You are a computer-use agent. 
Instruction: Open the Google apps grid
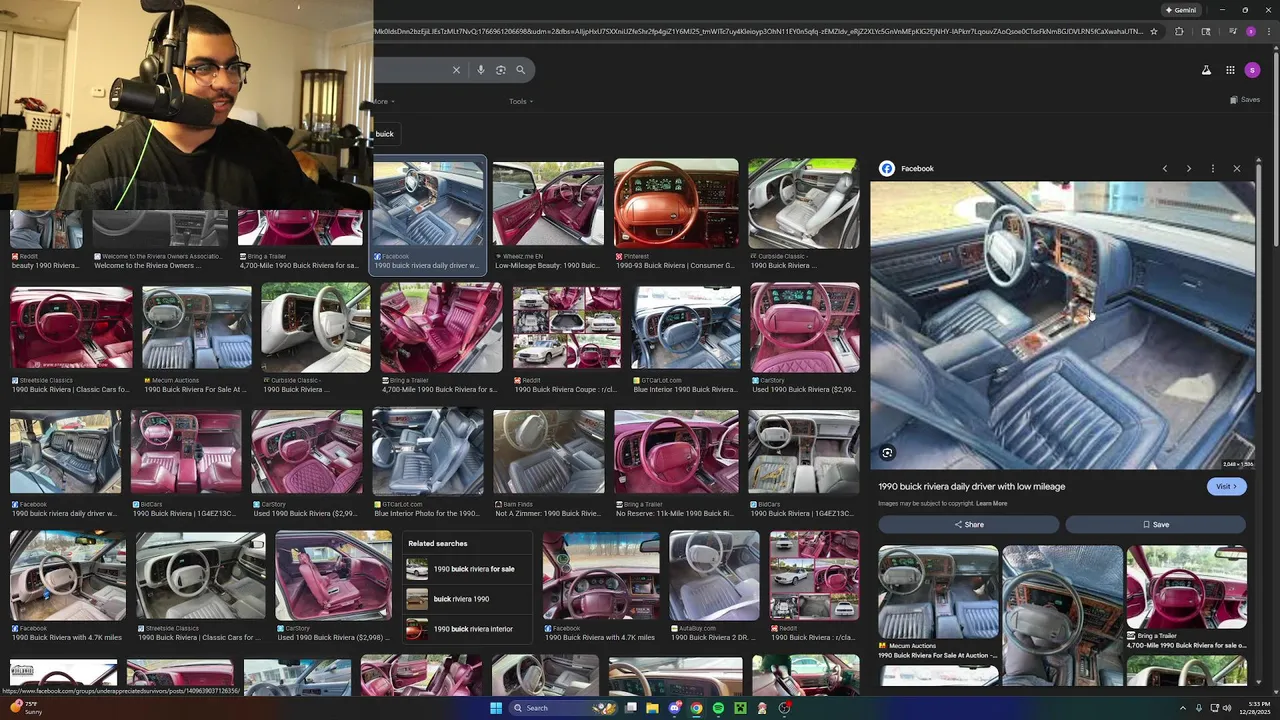(x=1230, y=70)
